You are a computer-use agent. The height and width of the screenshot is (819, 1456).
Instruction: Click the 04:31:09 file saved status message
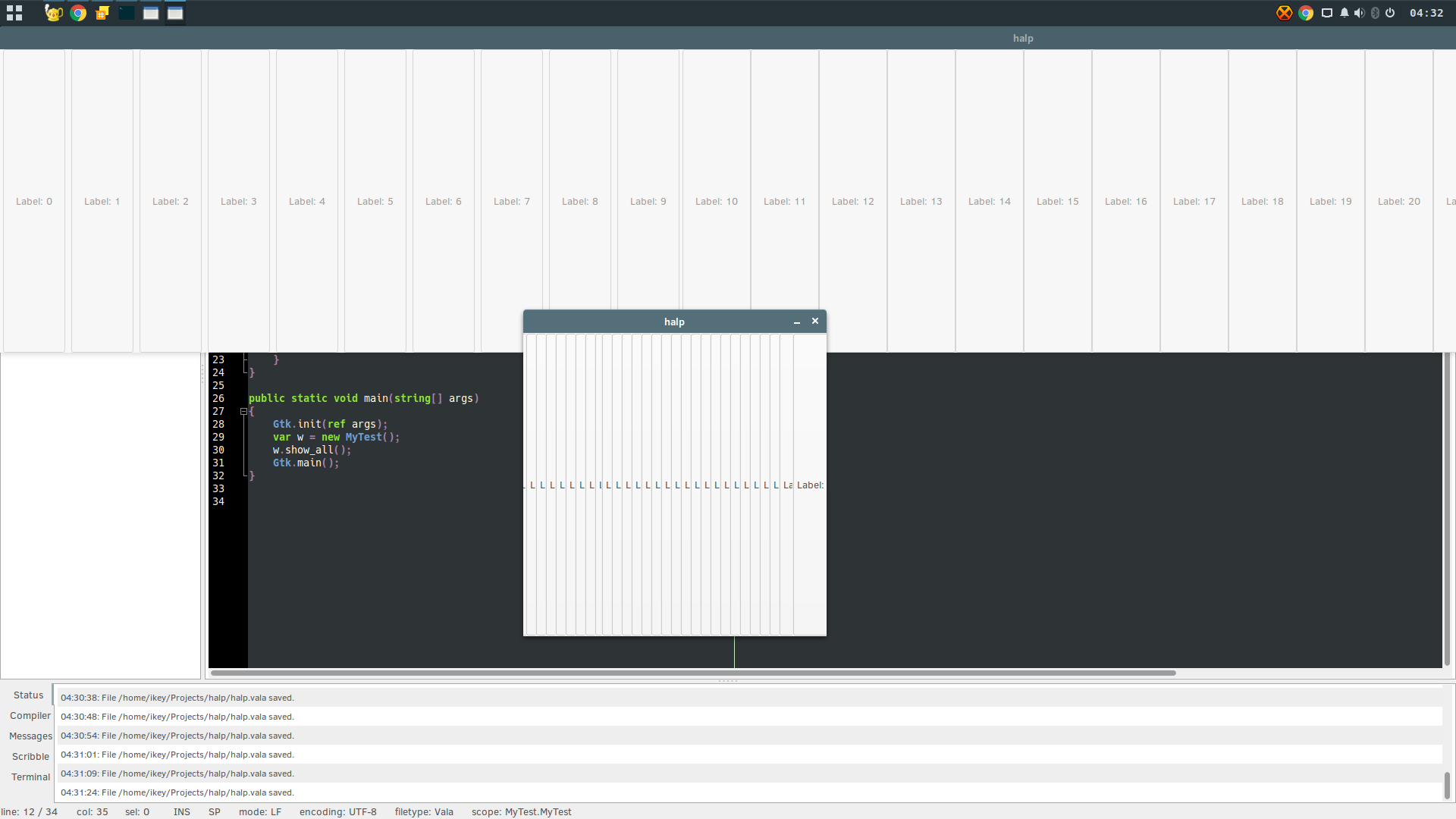(751, 773)
